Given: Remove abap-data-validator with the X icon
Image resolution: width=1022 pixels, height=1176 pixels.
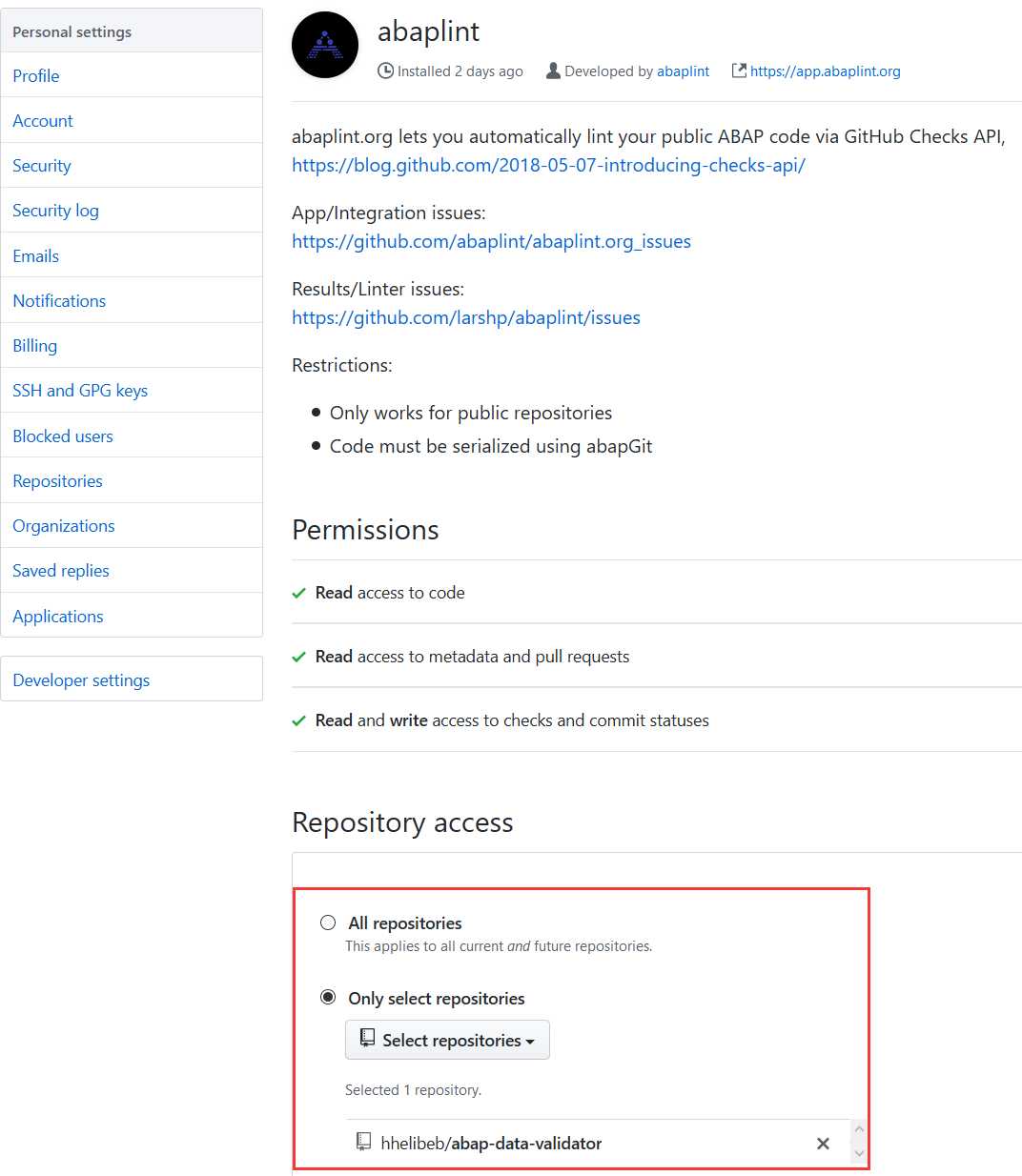Looking at the screenshot, I should 823,1144.
